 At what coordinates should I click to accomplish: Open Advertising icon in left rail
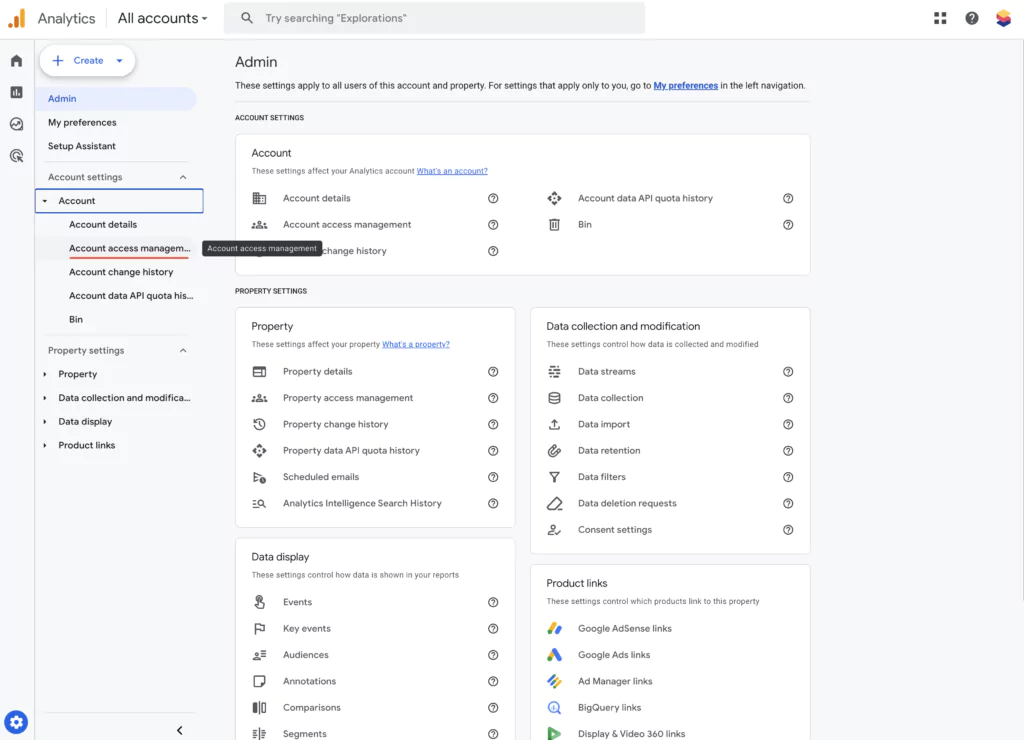tap(16, 156)
